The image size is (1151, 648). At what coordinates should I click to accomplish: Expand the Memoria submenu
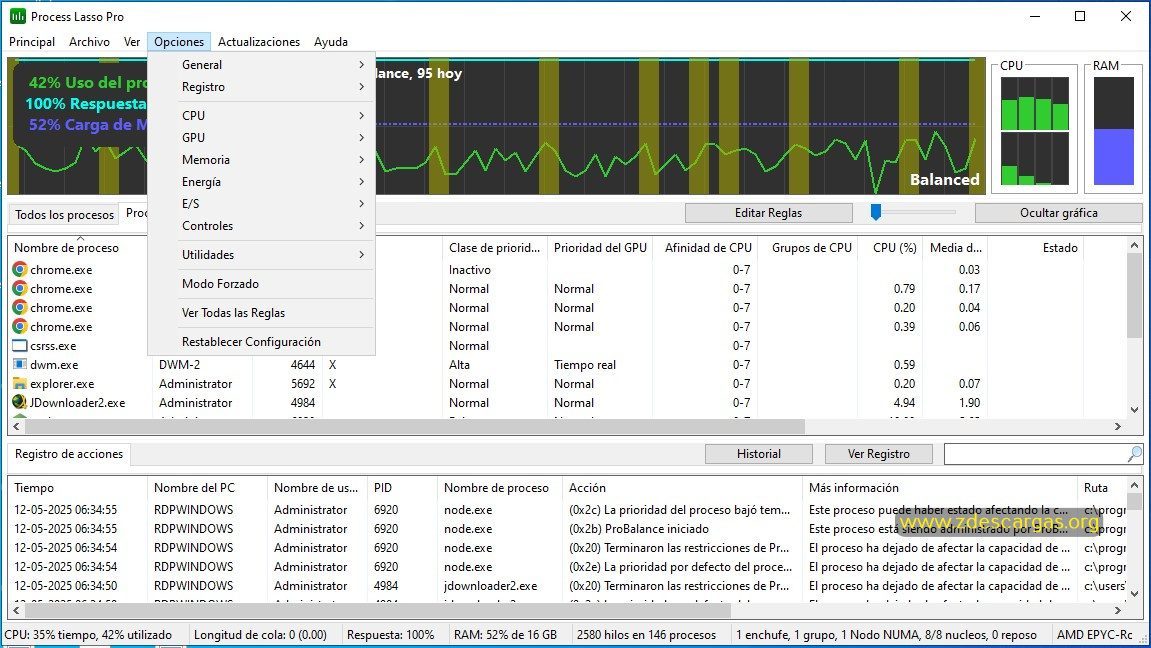261,159
